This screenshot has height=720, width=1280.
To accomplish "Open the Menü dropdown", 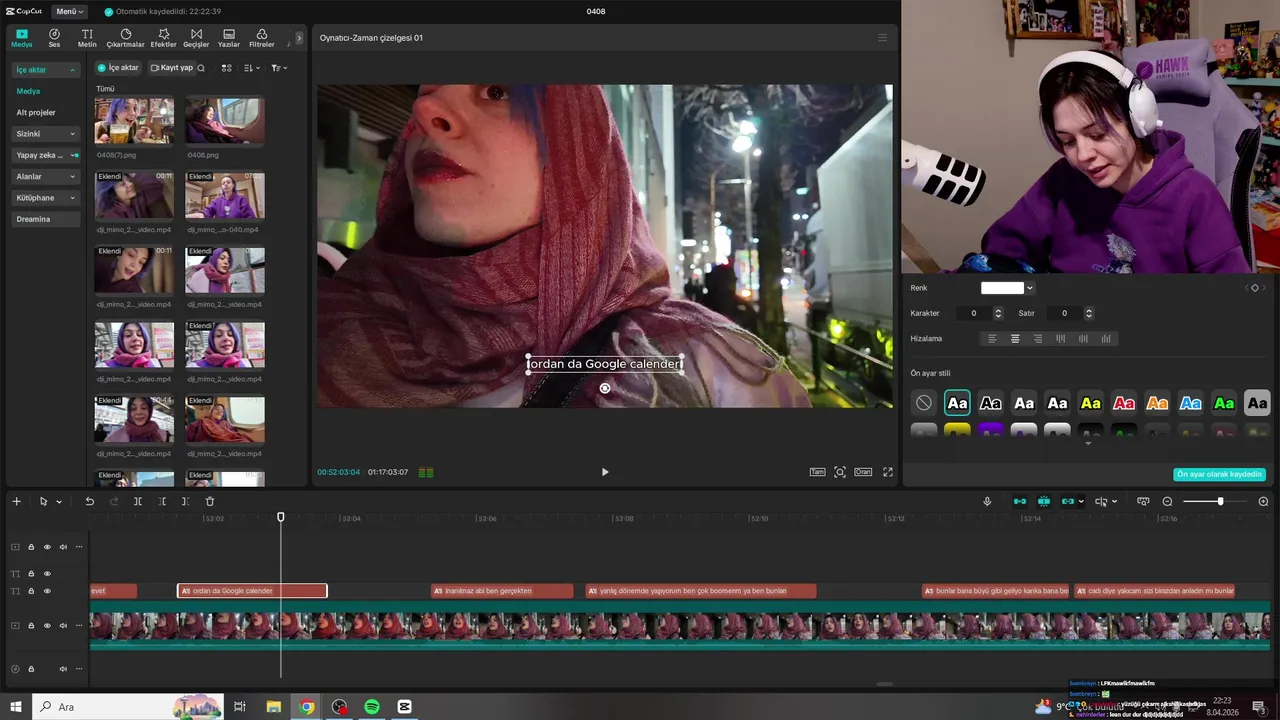I will pos(68,12).
